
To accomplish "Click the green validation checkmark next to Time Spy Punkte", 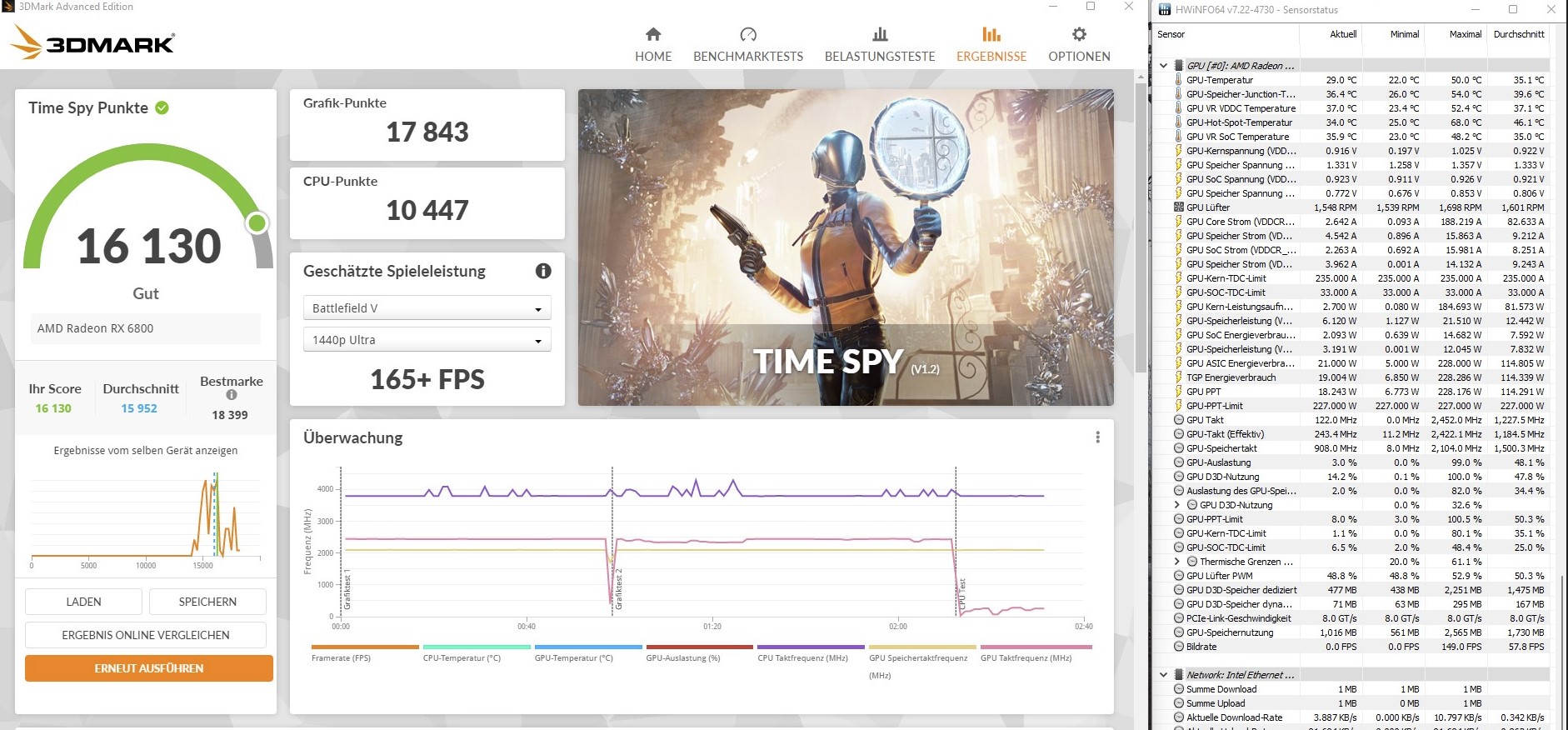I will click(162, 107).
